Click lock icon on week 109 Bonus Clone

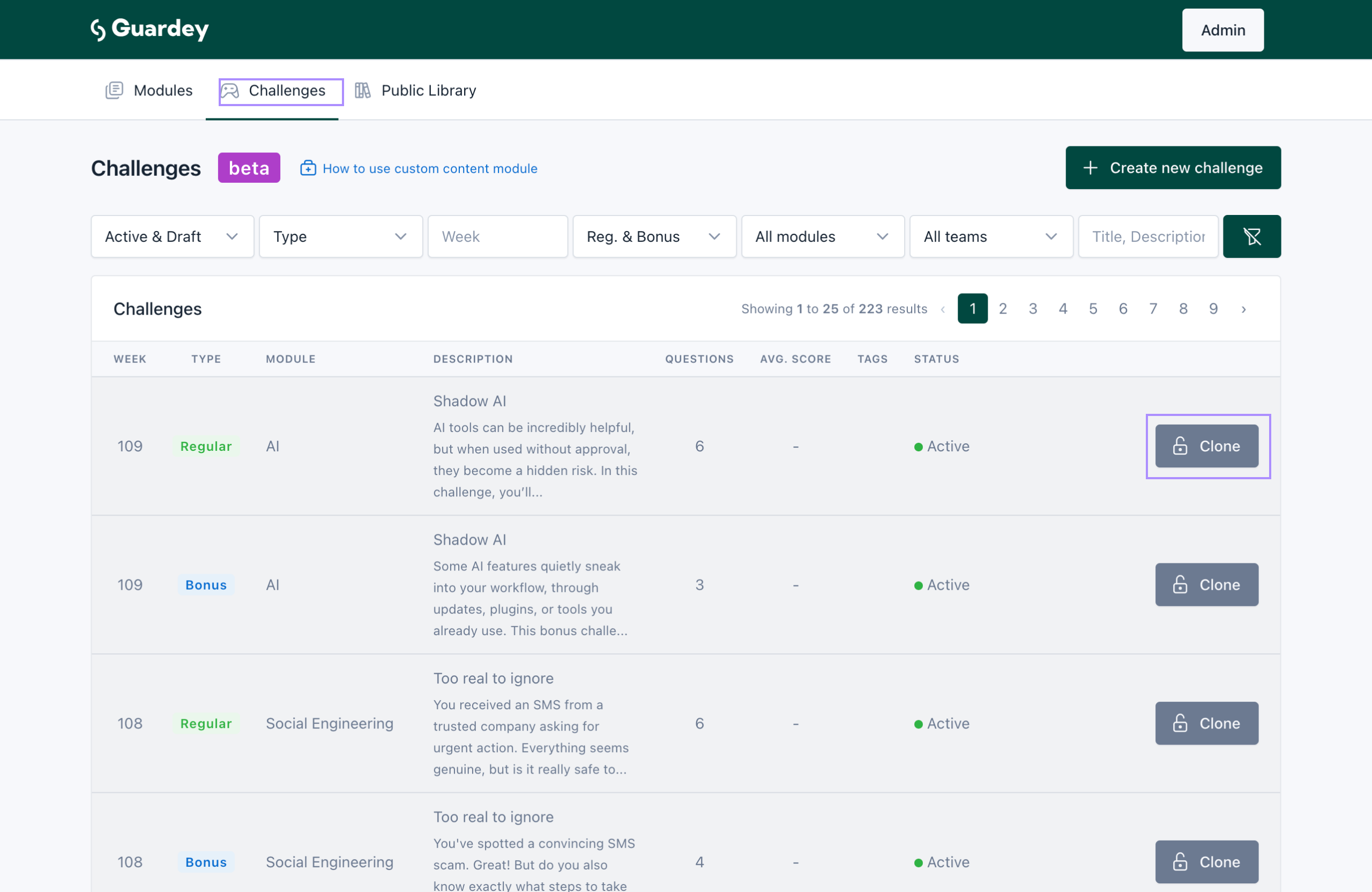[x=1180, y=585]
